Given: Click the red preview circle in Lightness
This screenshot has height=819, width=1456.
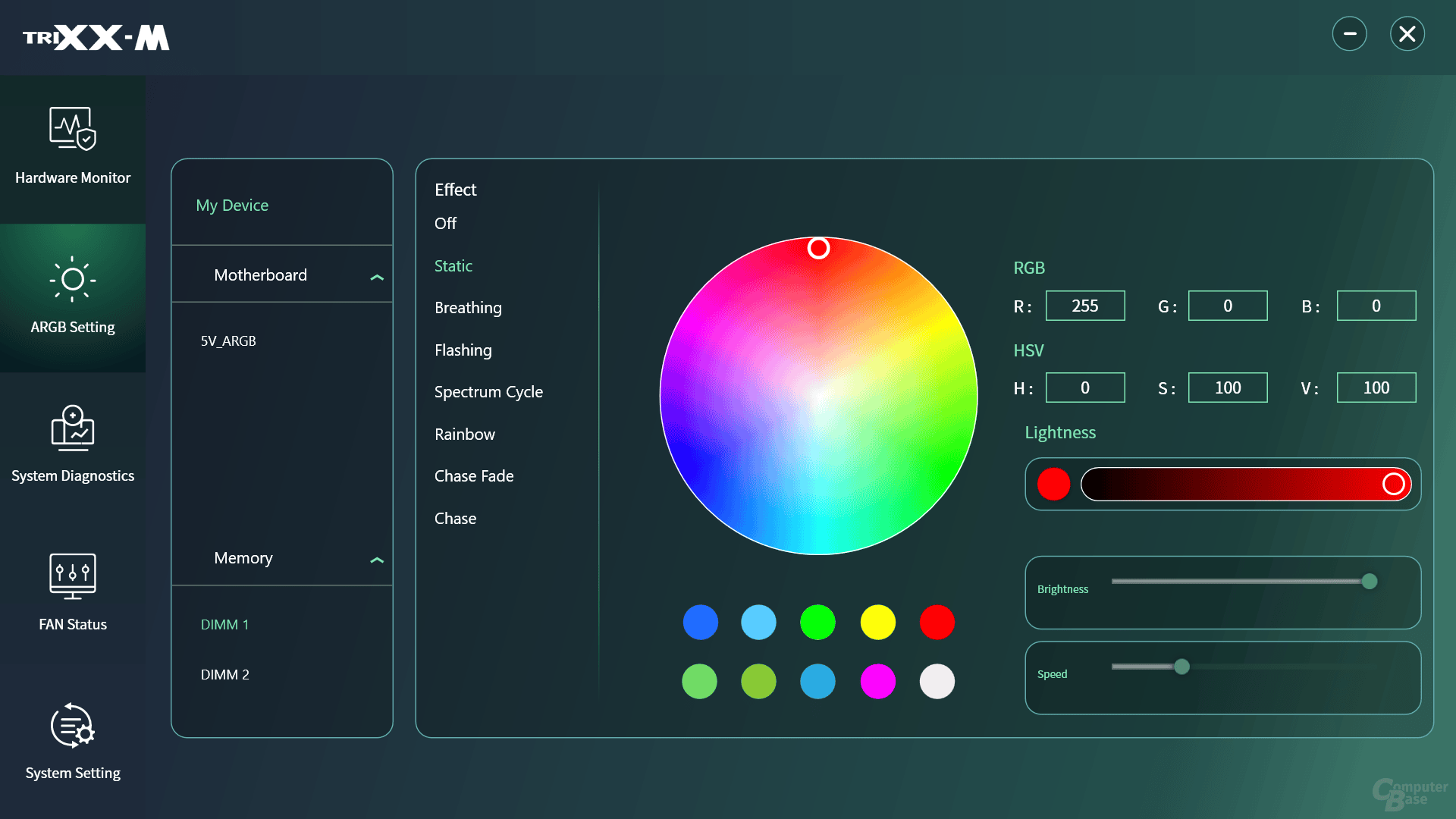Looking at the screenshot, I should pos(1053,484).
